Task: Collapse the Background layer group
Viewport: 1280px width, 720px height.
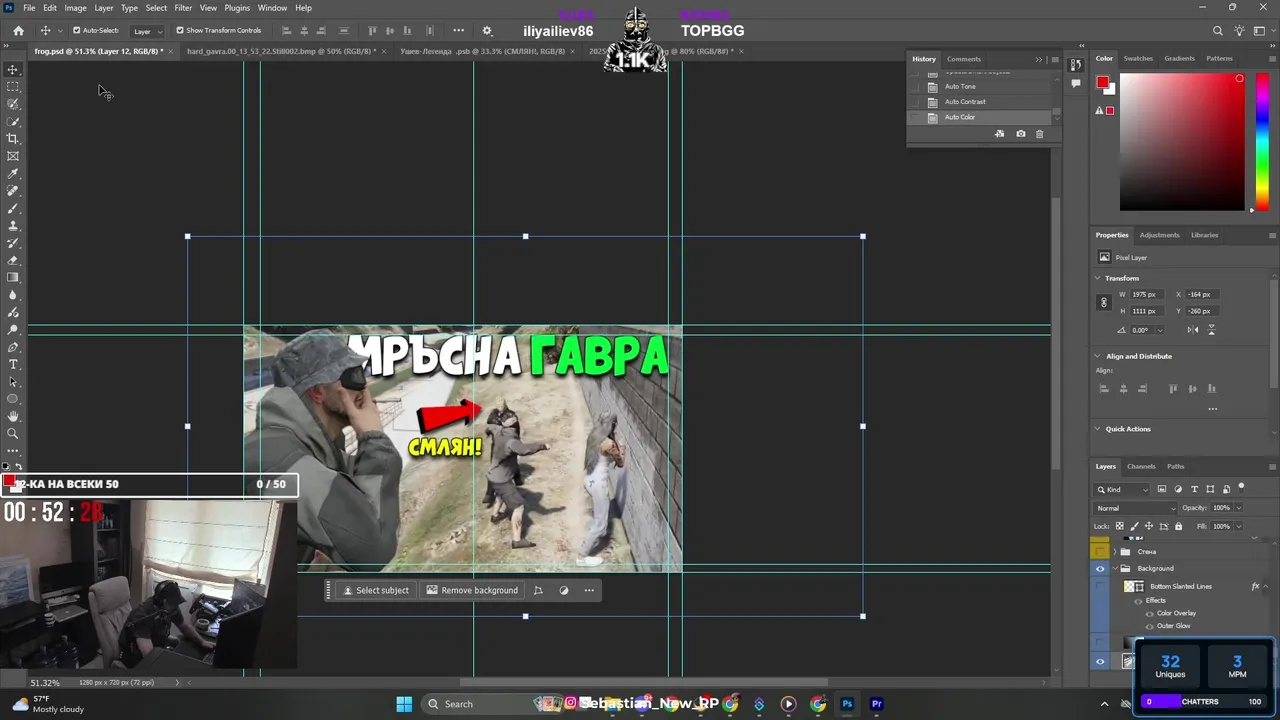Action: point(1115,569)
